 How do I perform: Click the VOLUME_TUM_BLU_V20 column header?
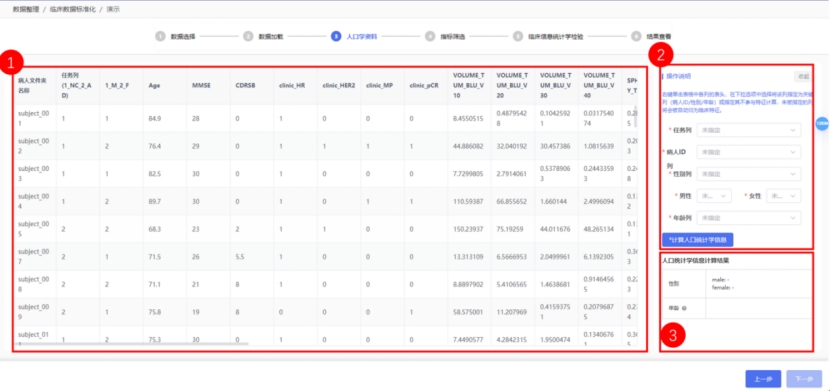(512, 85)
